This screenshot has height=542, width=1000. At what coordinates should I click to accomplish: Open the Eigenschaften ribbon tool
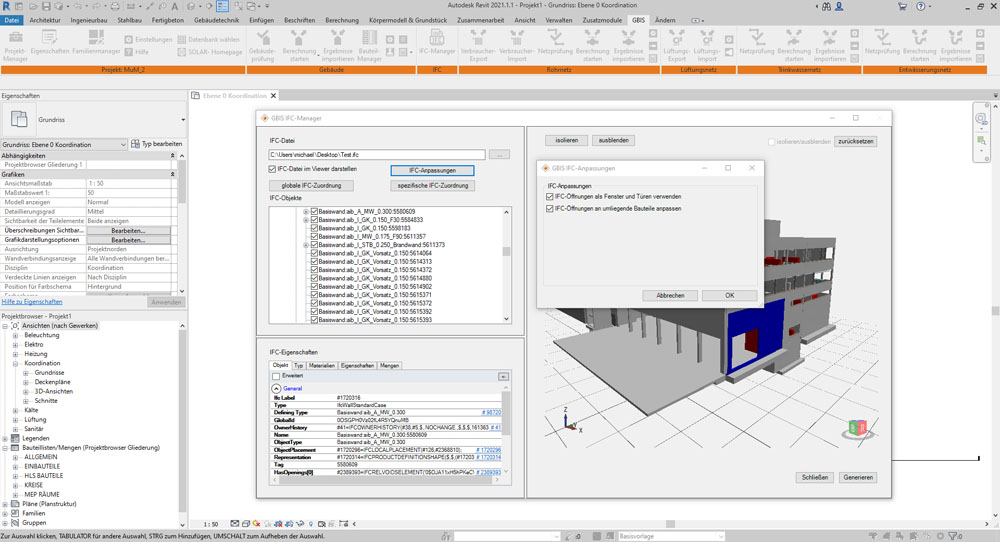[x=50, y=42]
